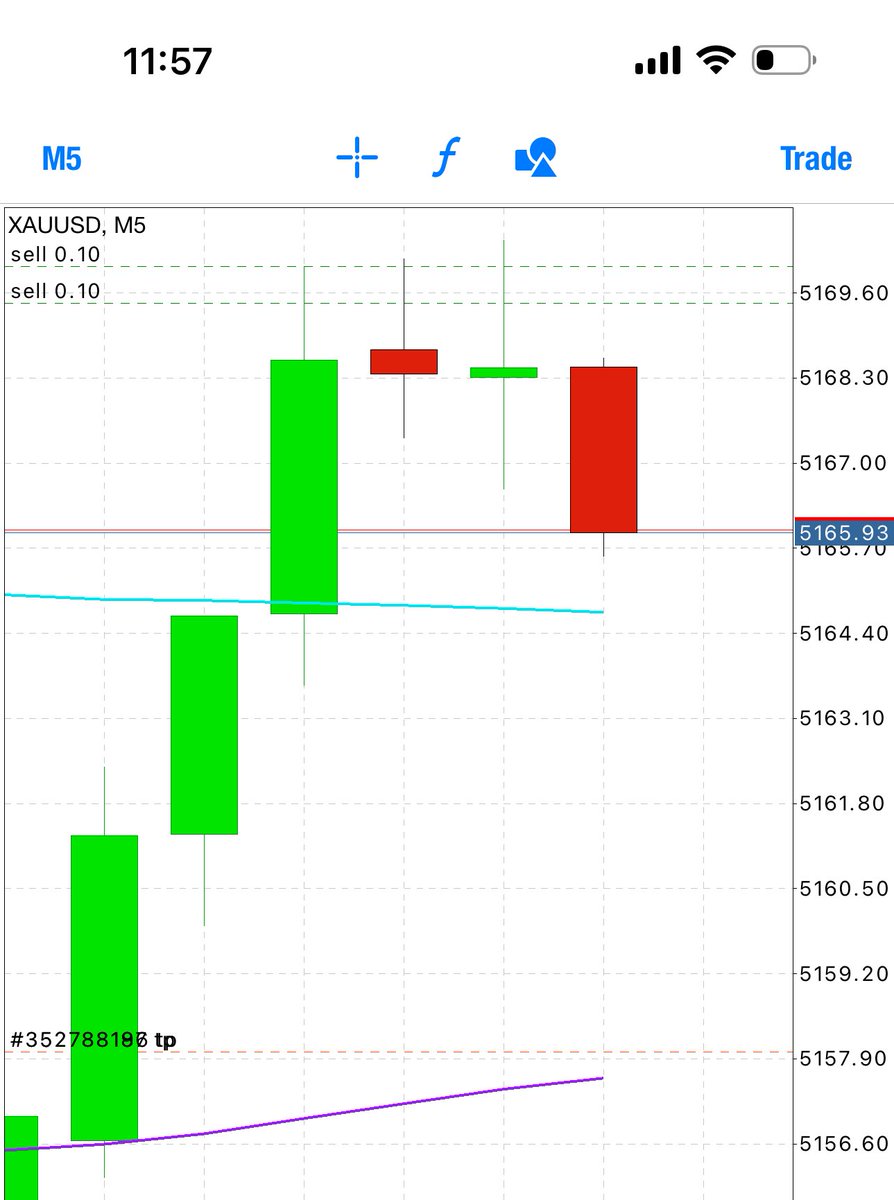The width and height of the screenshot is (894, 1200).
Task: Tap the 5161.80 price axis label
Action: pyautogui.click(x=844, y=803)
